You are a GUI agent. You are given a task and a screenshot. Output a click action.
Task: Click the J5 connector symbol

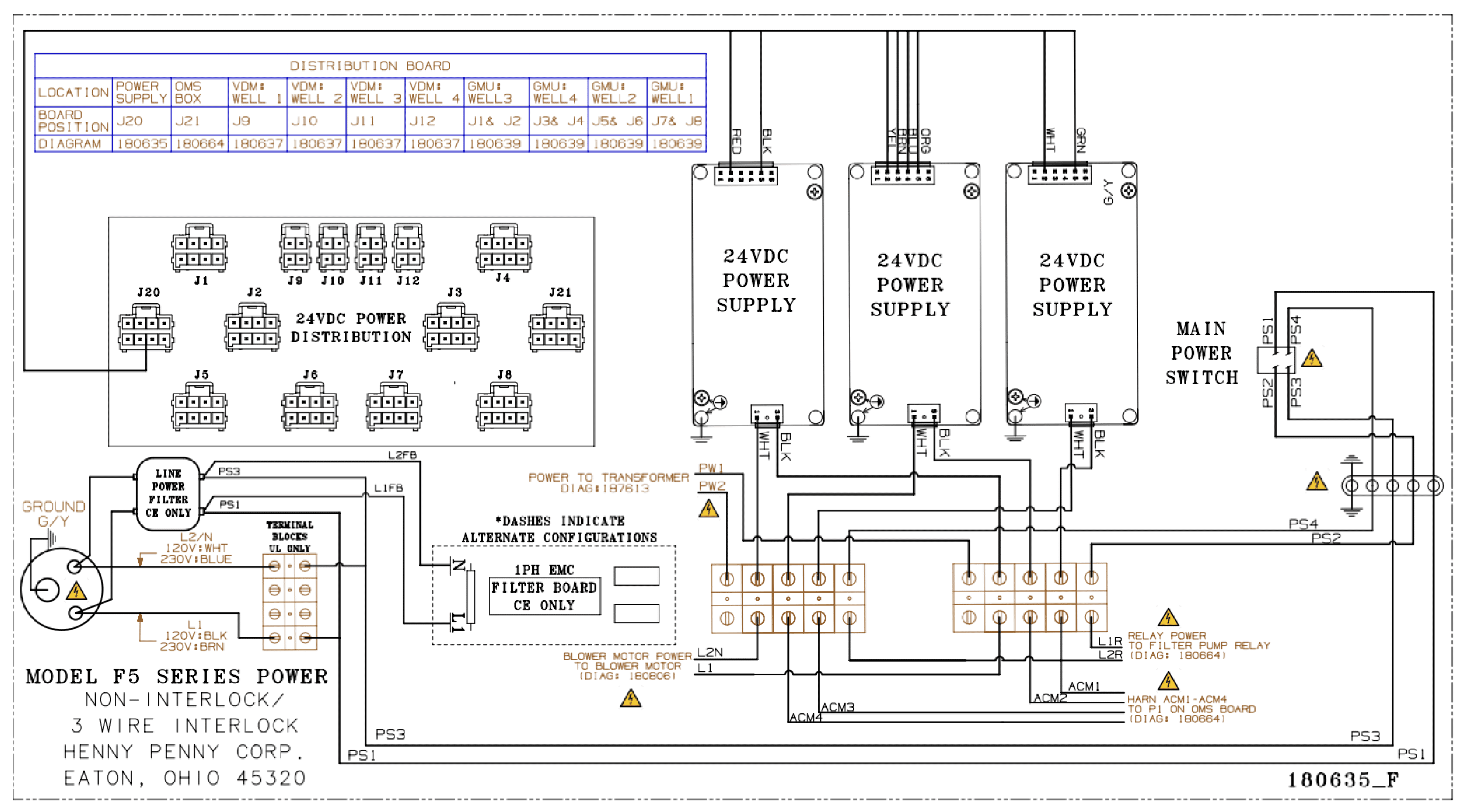[199, 406]
